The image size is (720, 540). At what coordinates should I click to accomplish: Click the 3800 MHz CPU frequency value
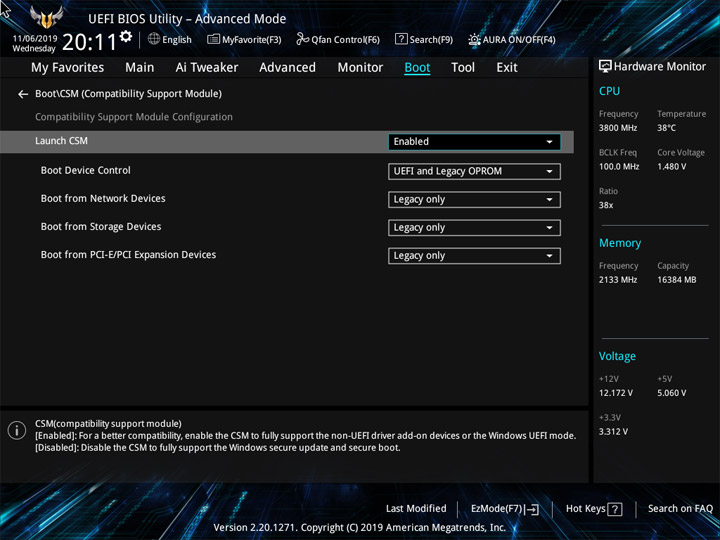[x=618, y=128]
